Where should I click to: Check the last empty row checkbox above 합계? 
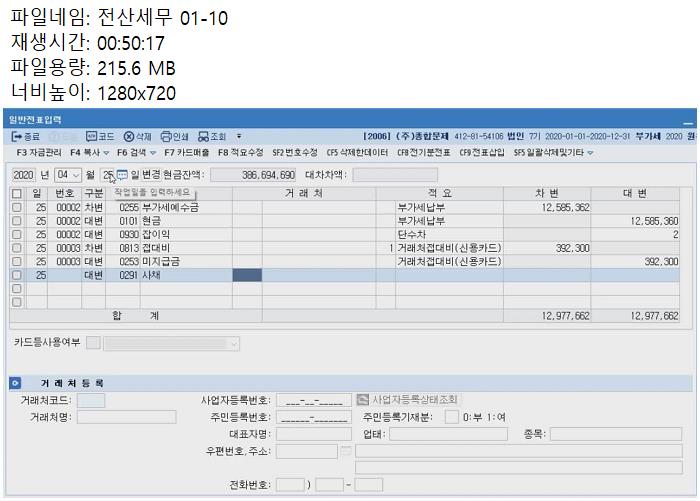(x=17, y=302)
